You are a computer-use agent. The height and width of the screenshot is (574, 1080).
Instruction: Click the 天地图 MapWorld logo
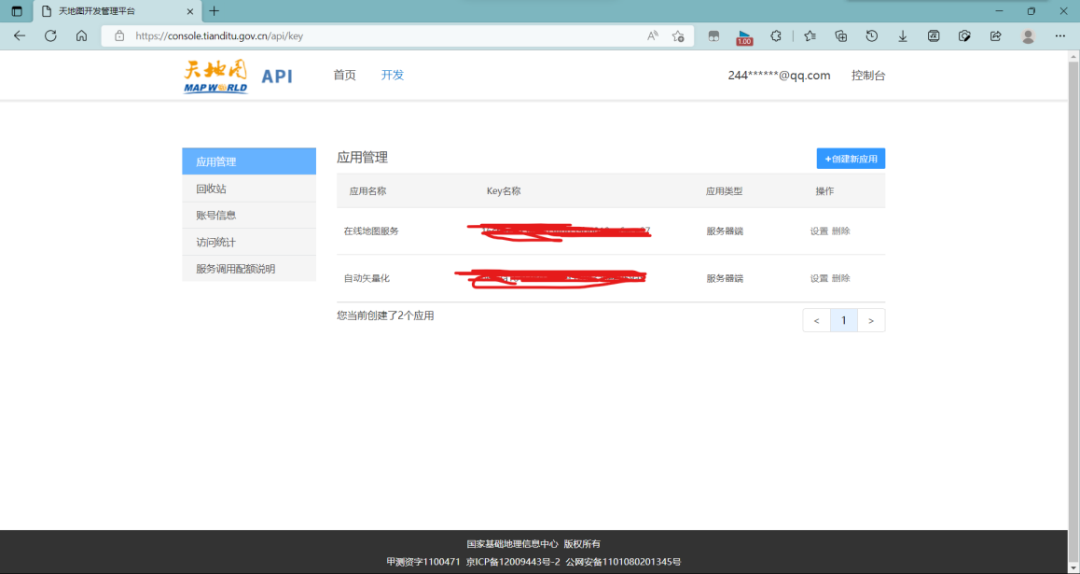pyautogui.click(x=216, y=76)
